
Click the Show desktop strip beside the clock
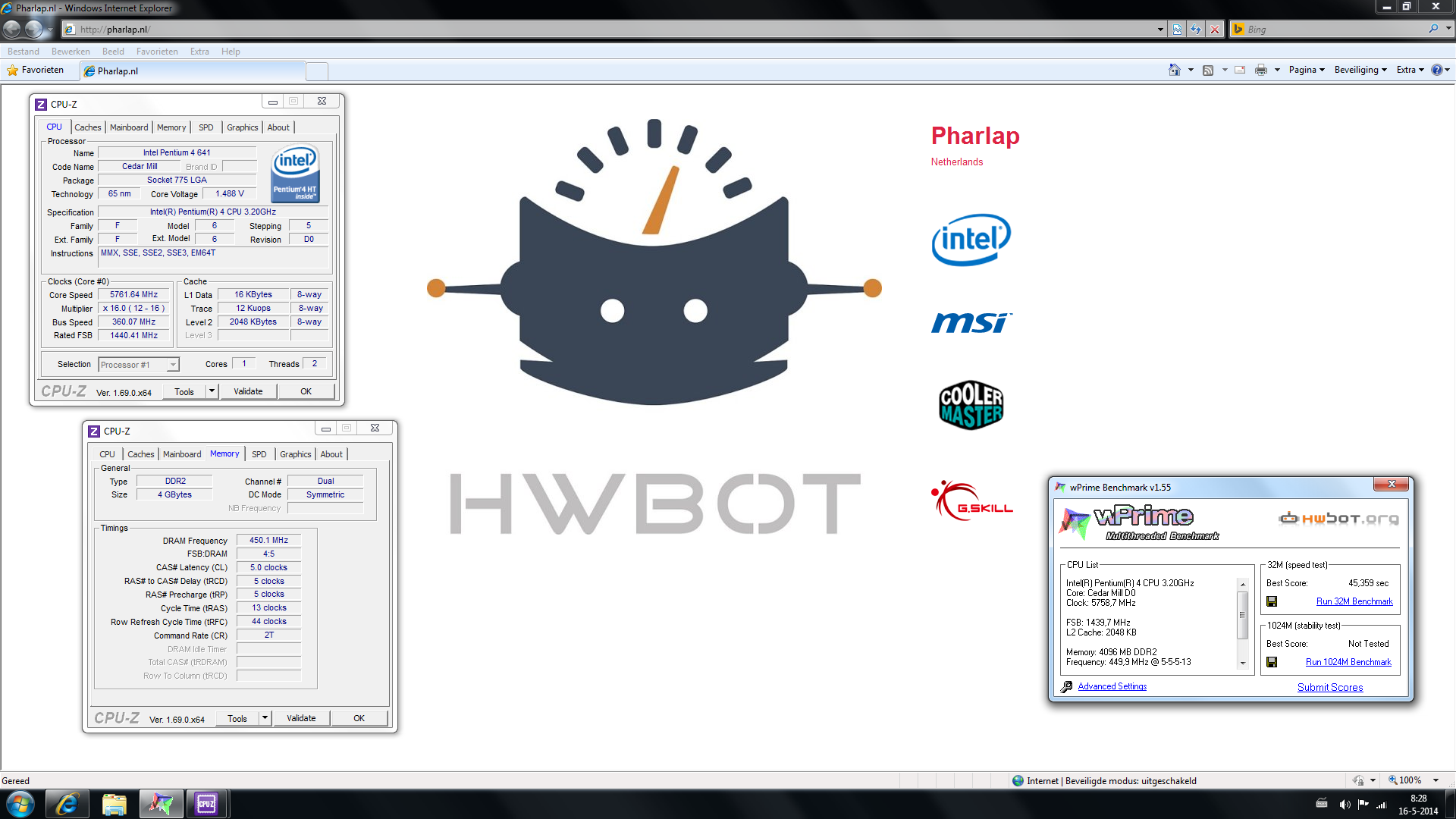1451,804
